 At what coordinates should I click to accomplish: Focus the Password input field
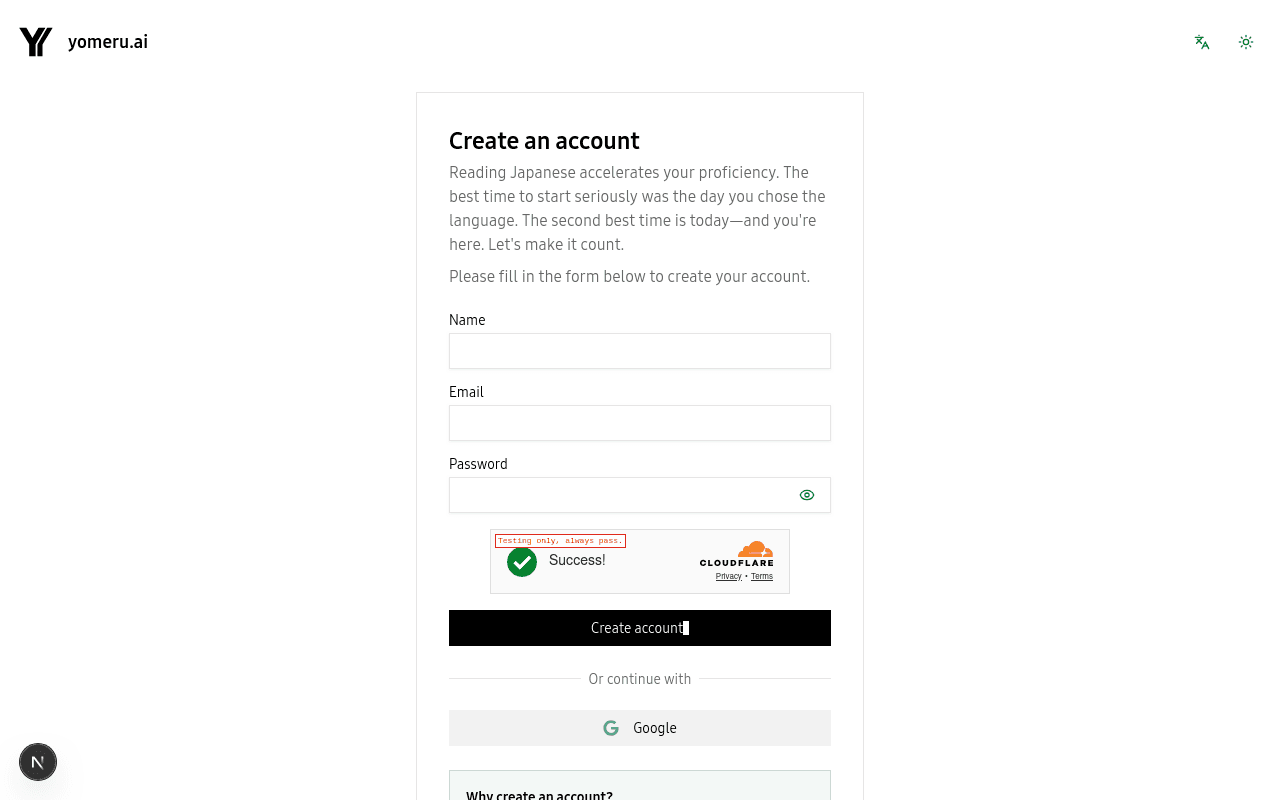pyautogui.click(x=620, y=495)
